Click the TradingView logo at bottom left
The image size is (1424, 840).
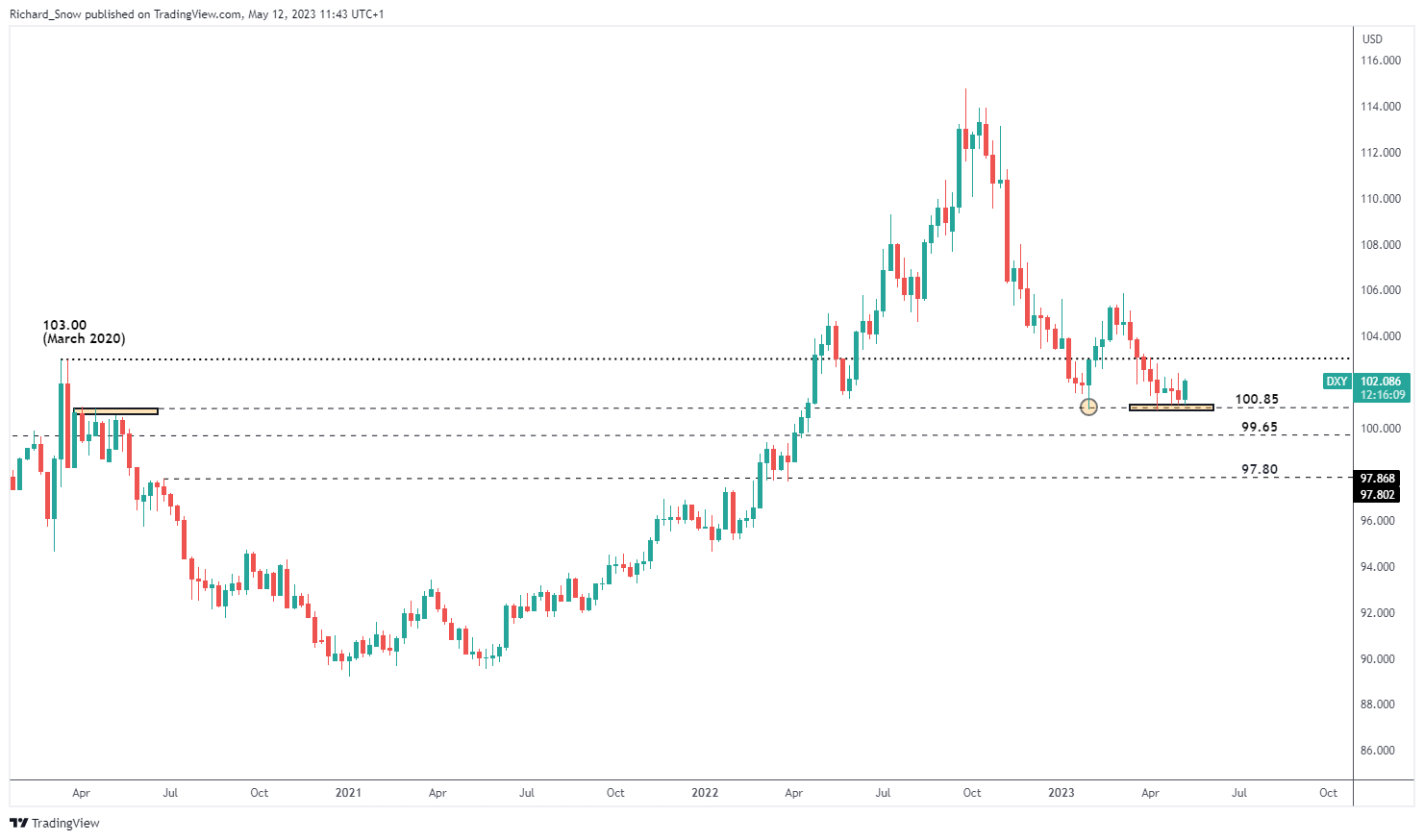point(55,823)
